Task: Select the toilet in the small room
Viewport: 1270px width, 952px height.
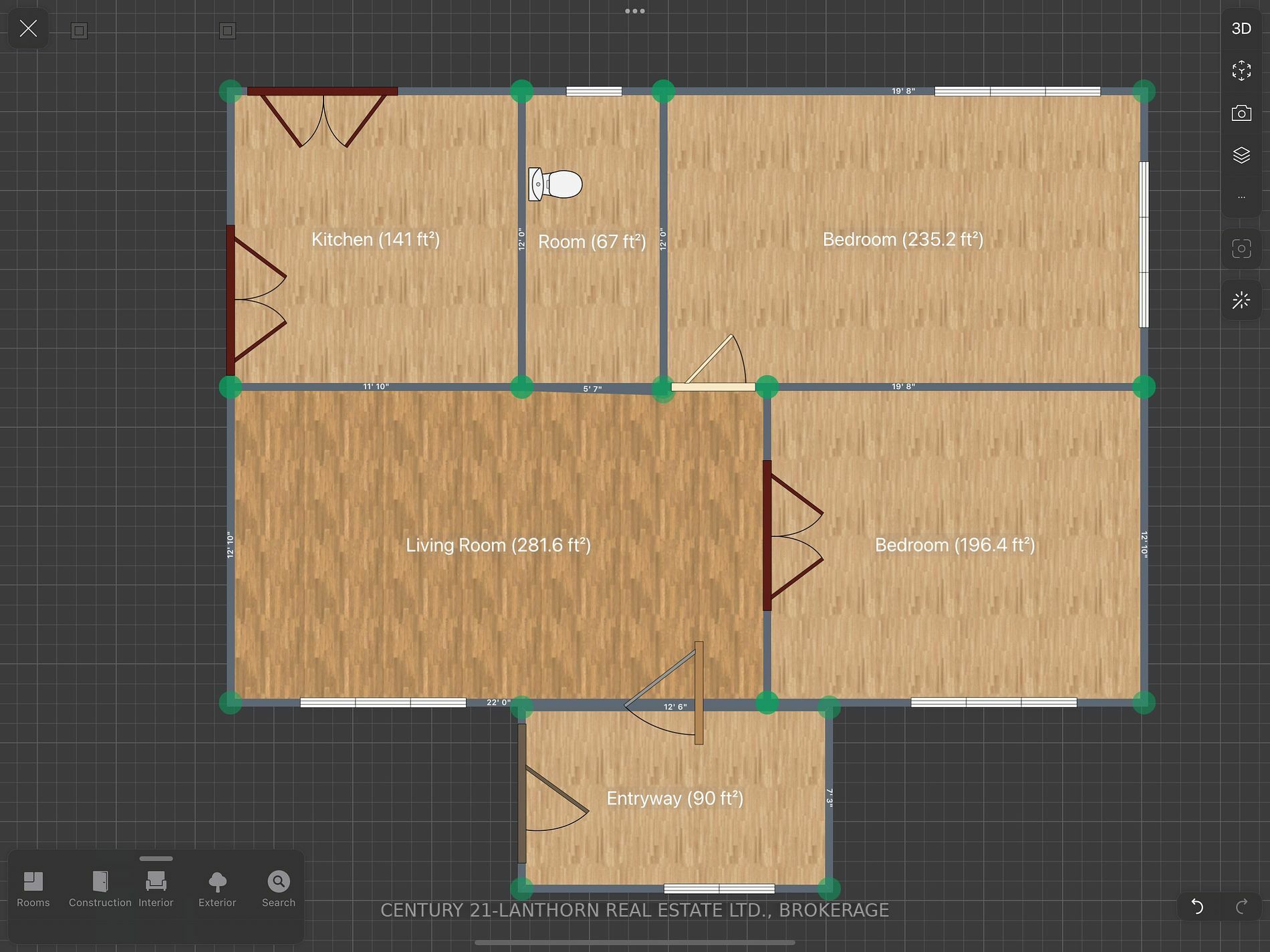Action: [555, 184]
